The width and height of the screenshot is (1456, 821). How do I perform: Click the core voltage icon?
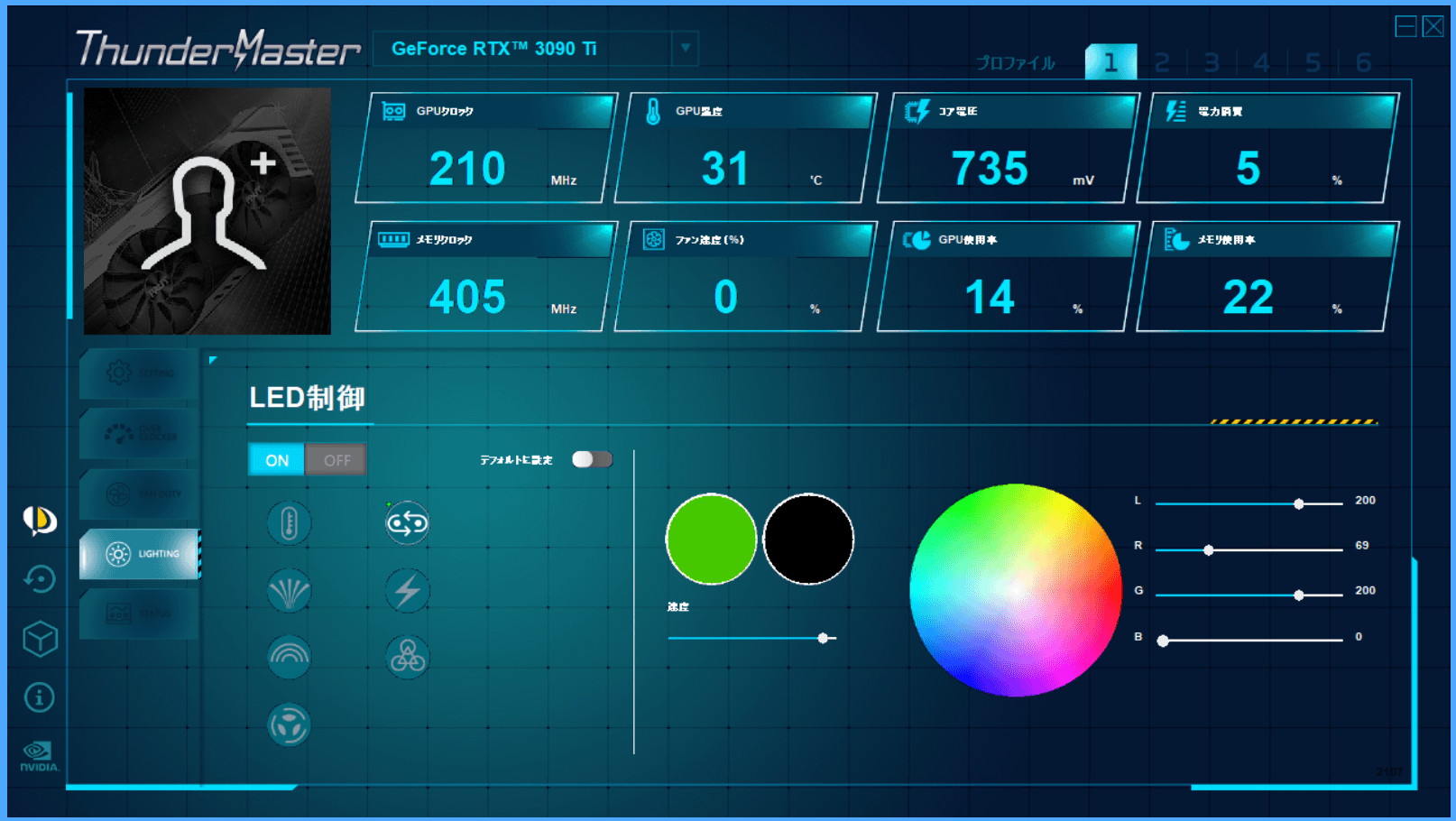click(x=917, y=111)
